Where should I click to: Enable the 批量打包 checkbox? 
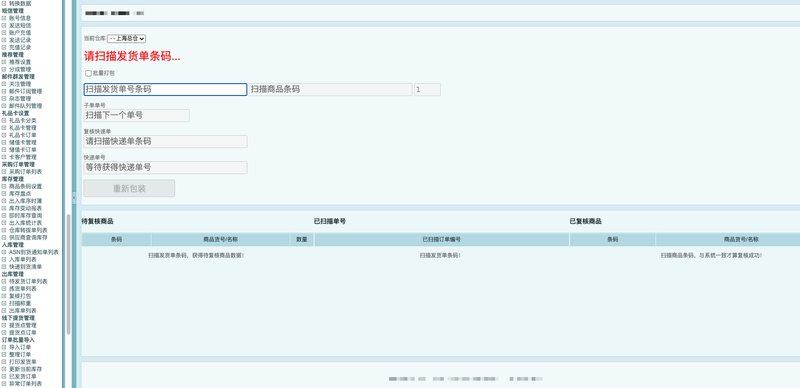tap(88, 74)
